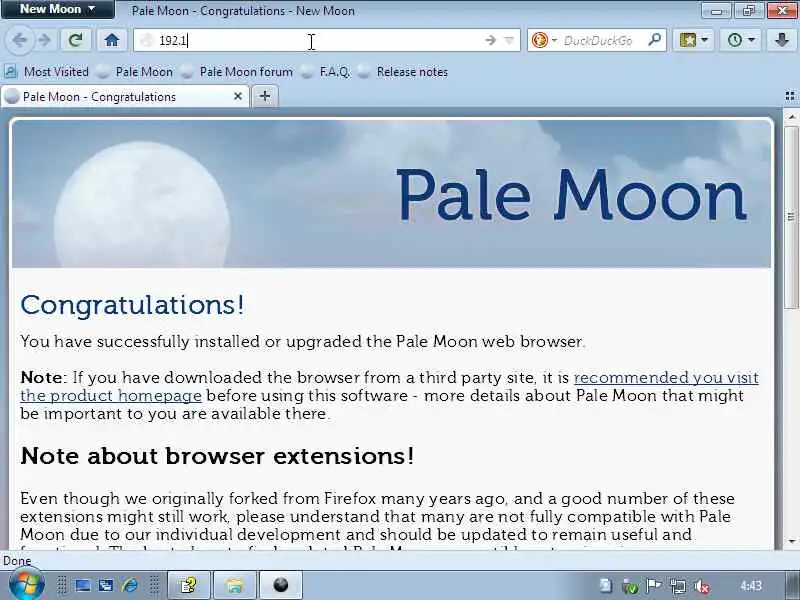Expand the bookmarks button dropdown arrow

pos(705,40)
